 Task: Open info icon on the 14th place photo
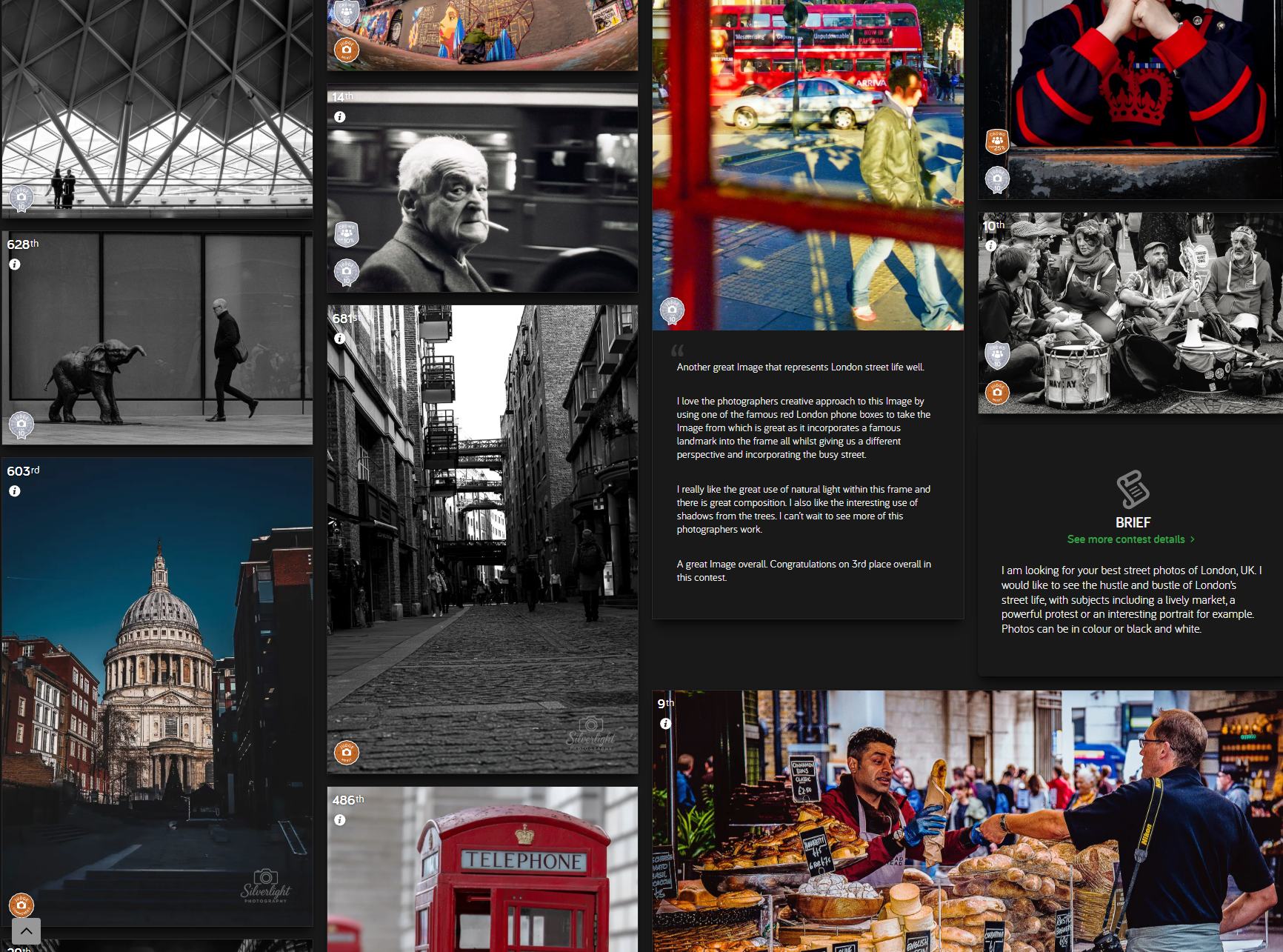point(340,117)
